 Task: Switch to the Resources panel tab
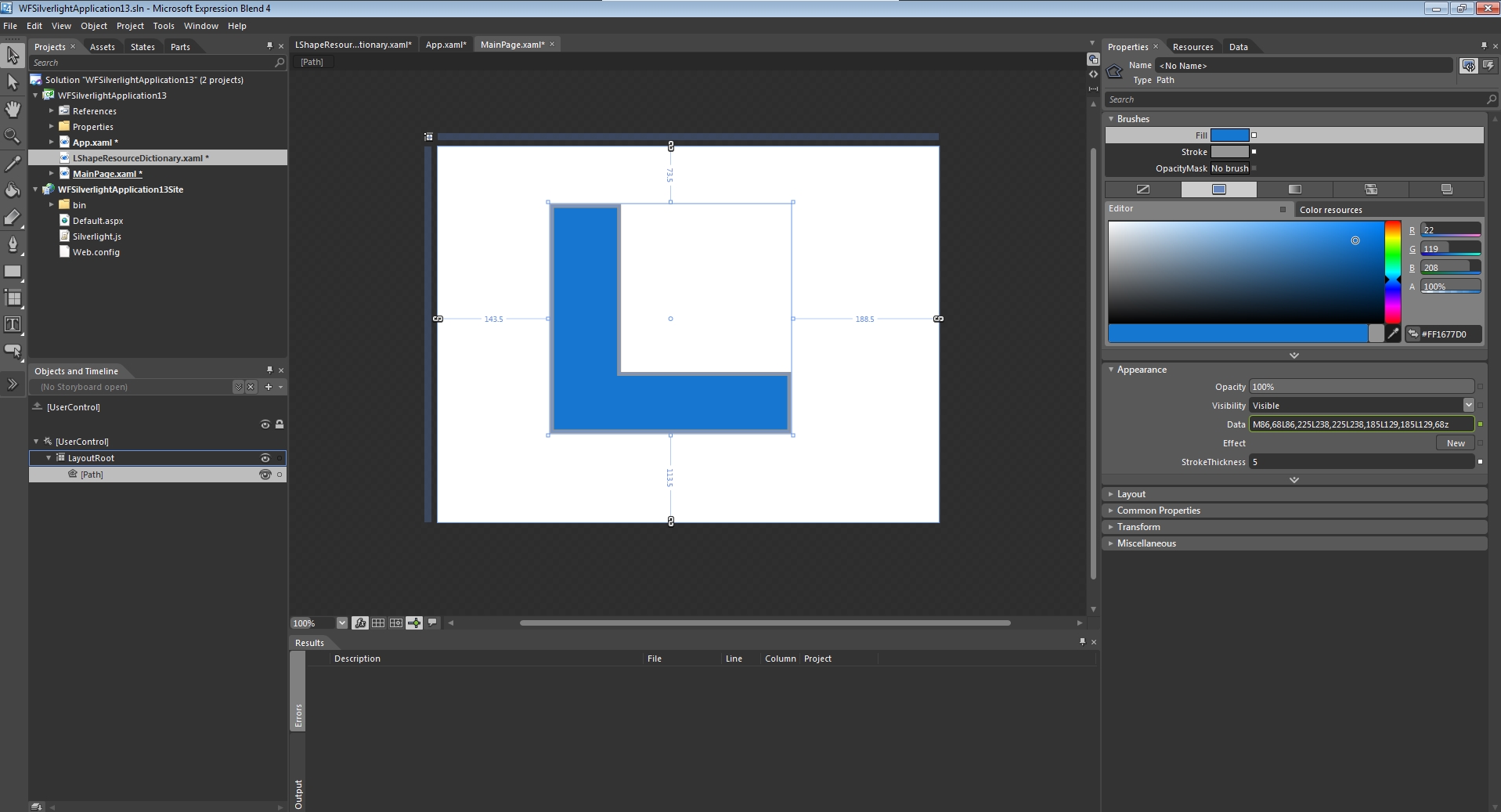click(1192, 47)
